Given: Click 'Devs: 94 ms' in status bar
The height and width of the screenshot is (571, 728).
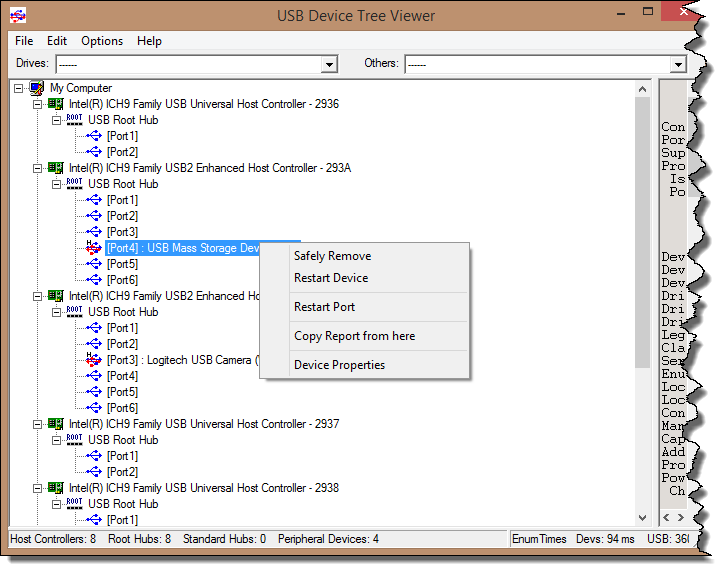Looking at the screenshot, I should click(x=605, y=539).
